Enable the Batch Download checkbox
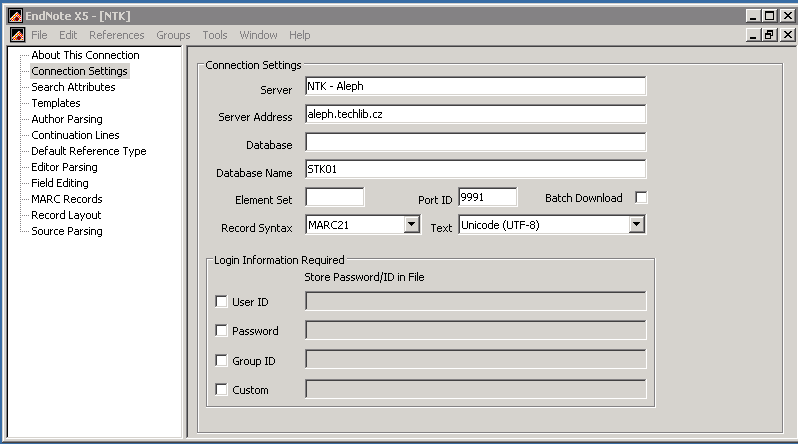 pos(641,198)
